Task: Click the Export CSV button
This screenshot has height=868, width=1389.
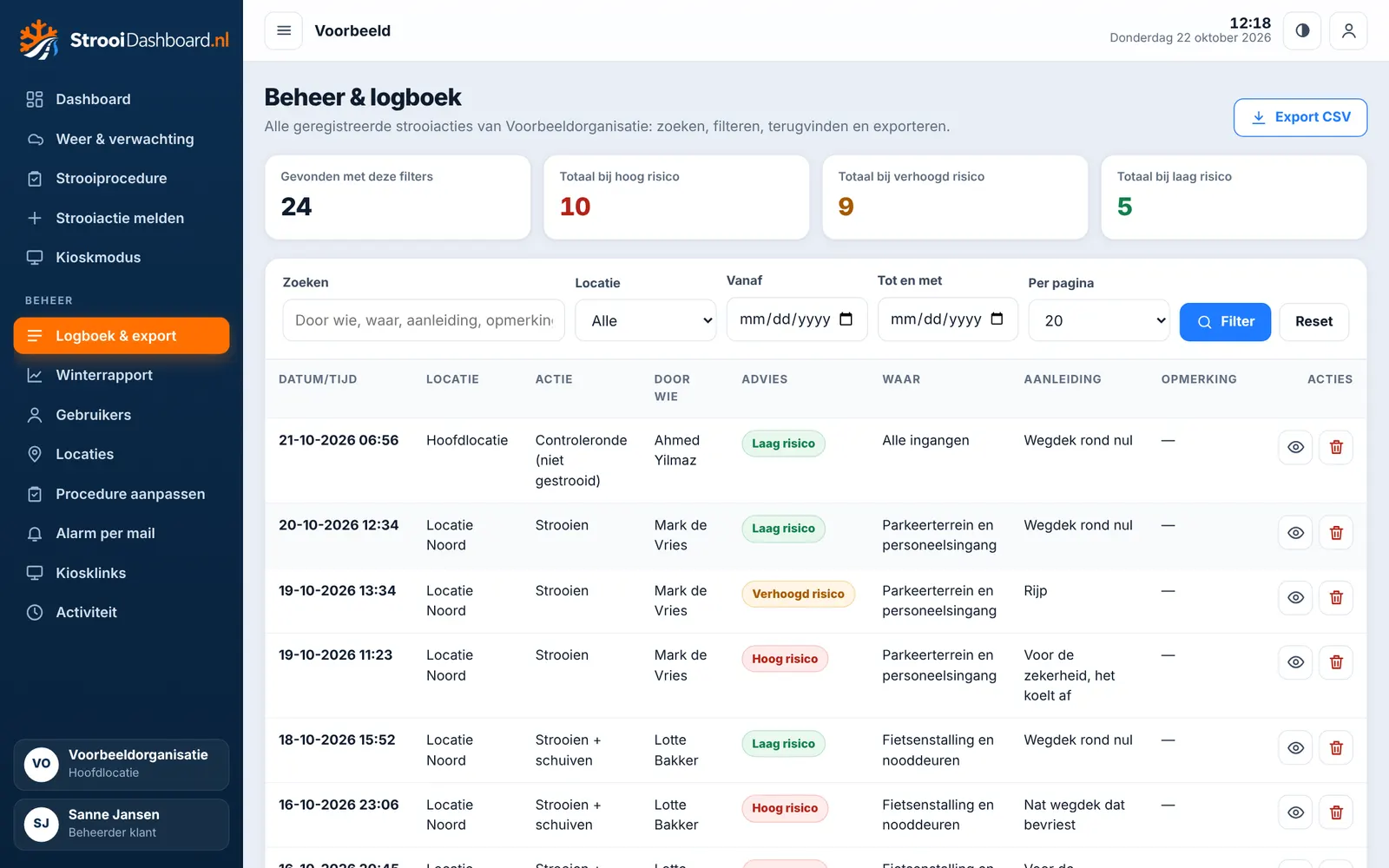Action: pyautogui.click(x=1300, y=117)
